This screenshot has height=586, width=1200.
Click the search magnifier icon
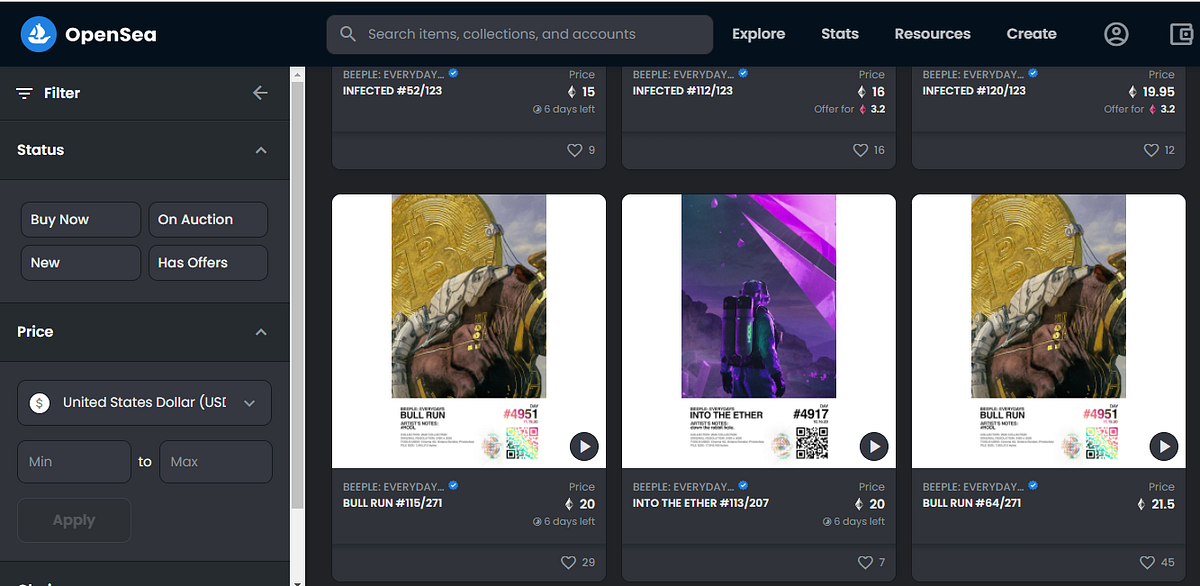(x=348, y=34)
